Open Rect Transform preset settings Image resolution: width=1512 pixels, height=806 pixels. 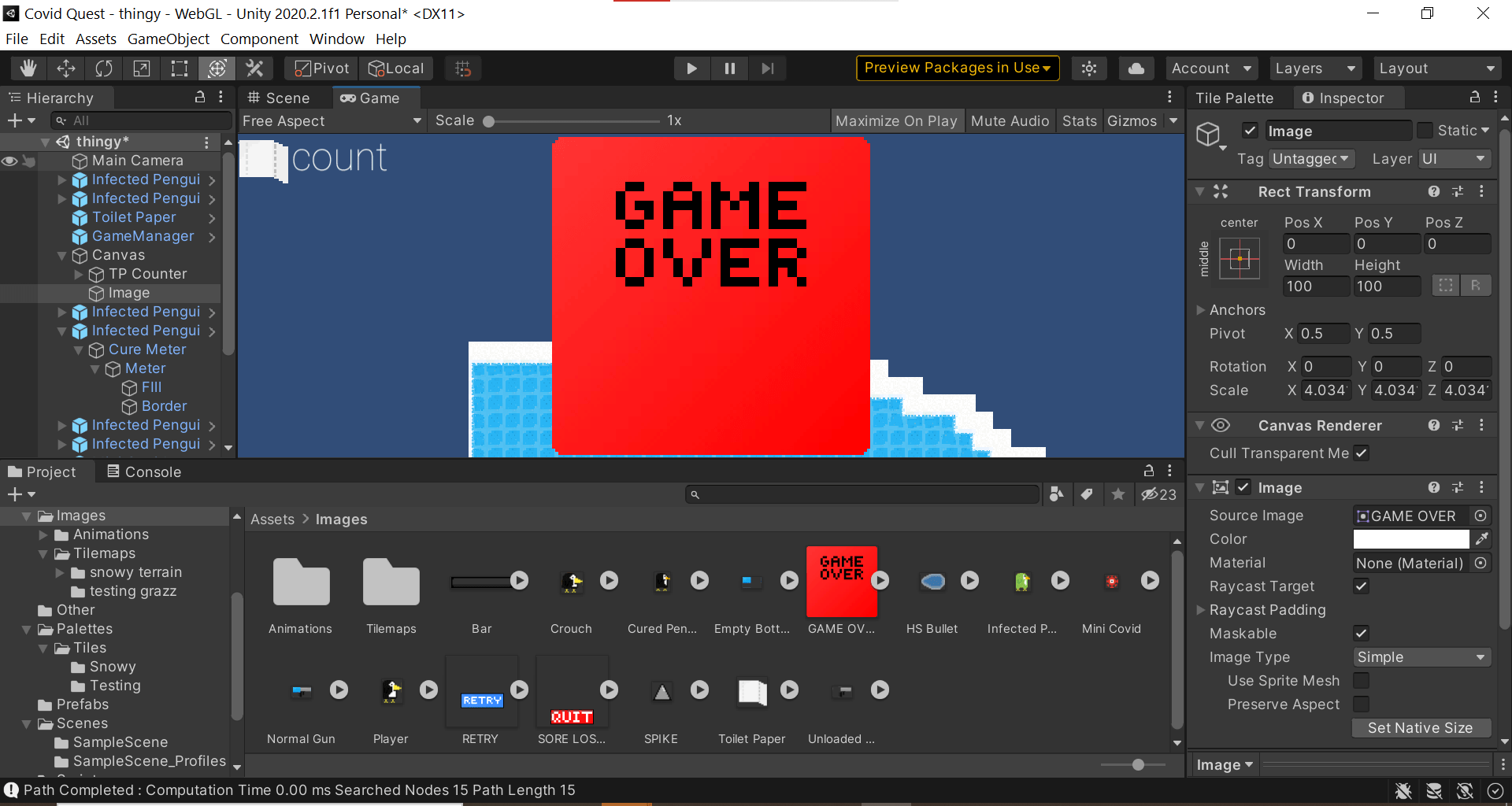pos(1458,191)
